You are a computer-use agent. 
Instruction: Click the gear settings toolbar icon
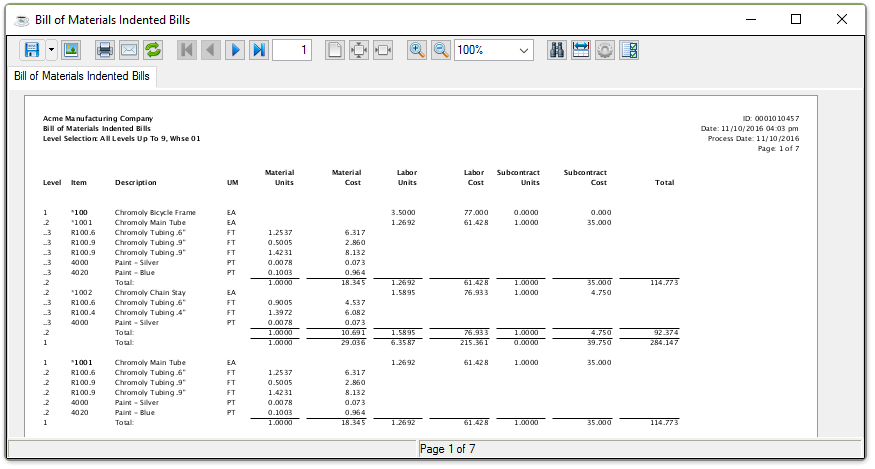click(605, 49)
